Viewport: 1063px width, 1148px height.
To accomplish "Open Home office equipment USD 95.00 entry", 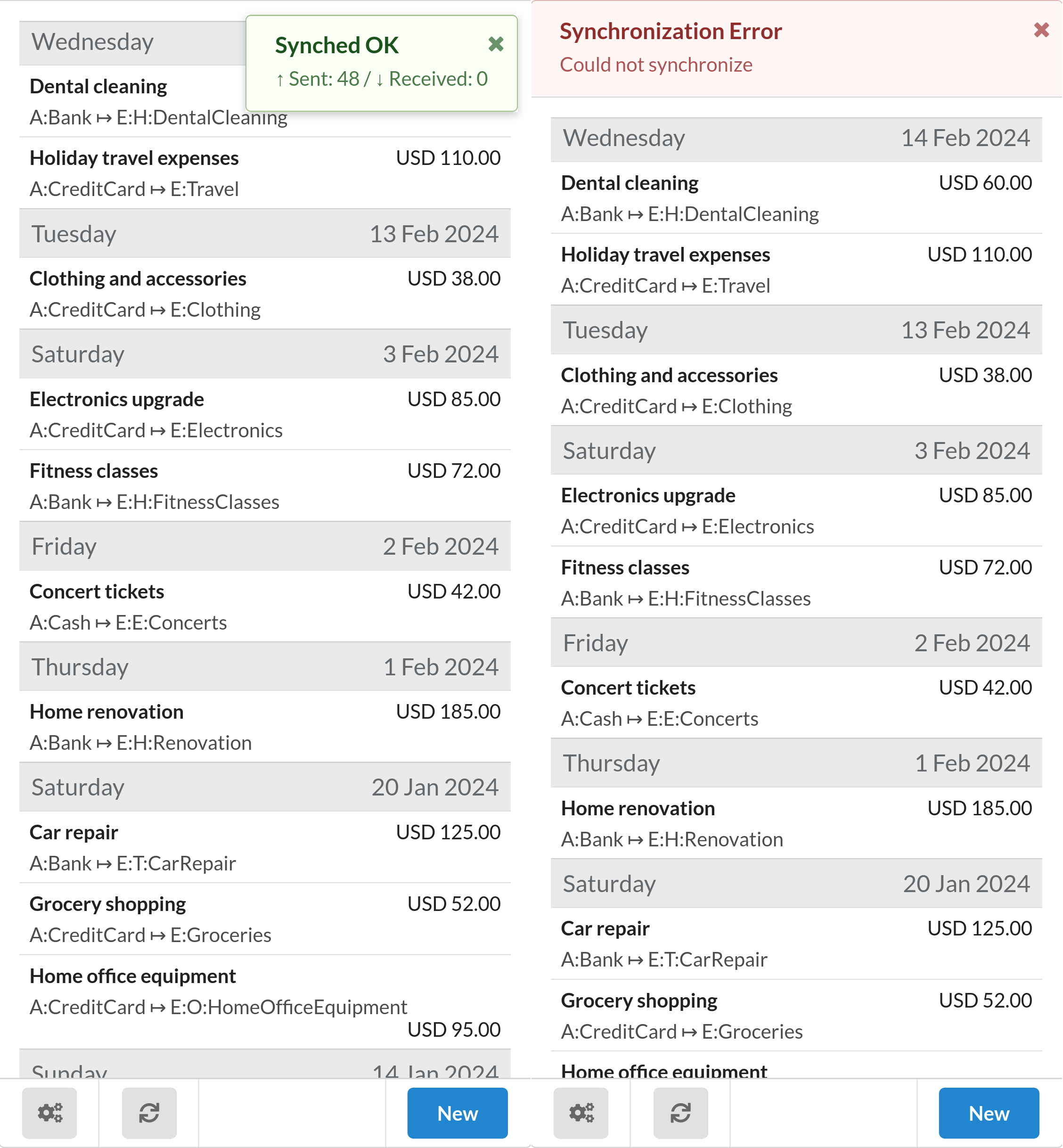I will [265, 1001].
